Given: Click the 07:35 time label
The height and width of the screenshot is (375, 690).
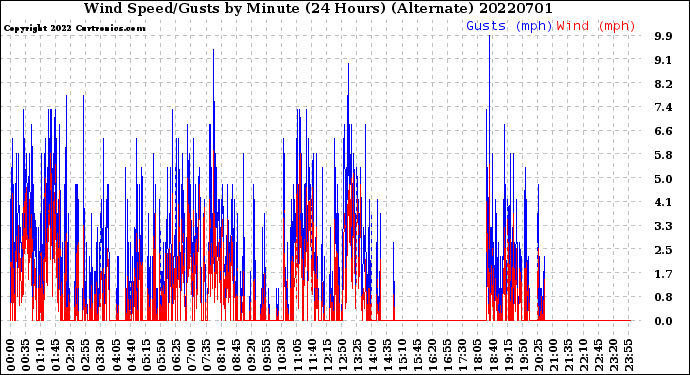Looking at the screenshot, I should pyautogui.click(x=206, y=355).
